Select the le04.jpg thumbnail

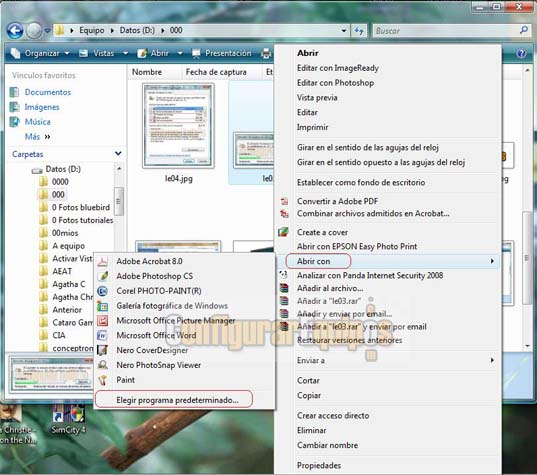tap(178, 126)
